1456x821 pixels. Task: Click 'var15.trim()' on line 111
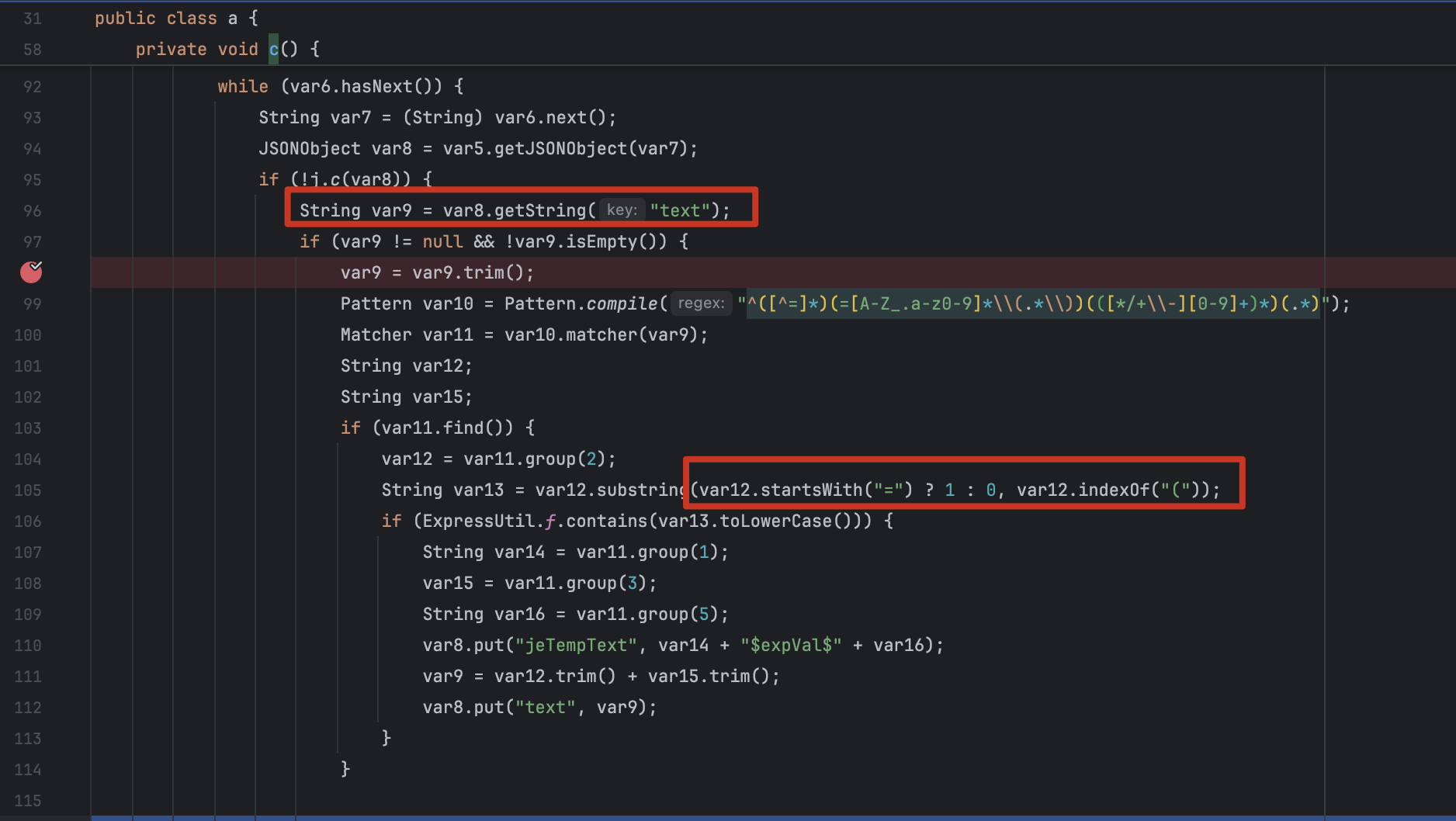coord(709,676)
